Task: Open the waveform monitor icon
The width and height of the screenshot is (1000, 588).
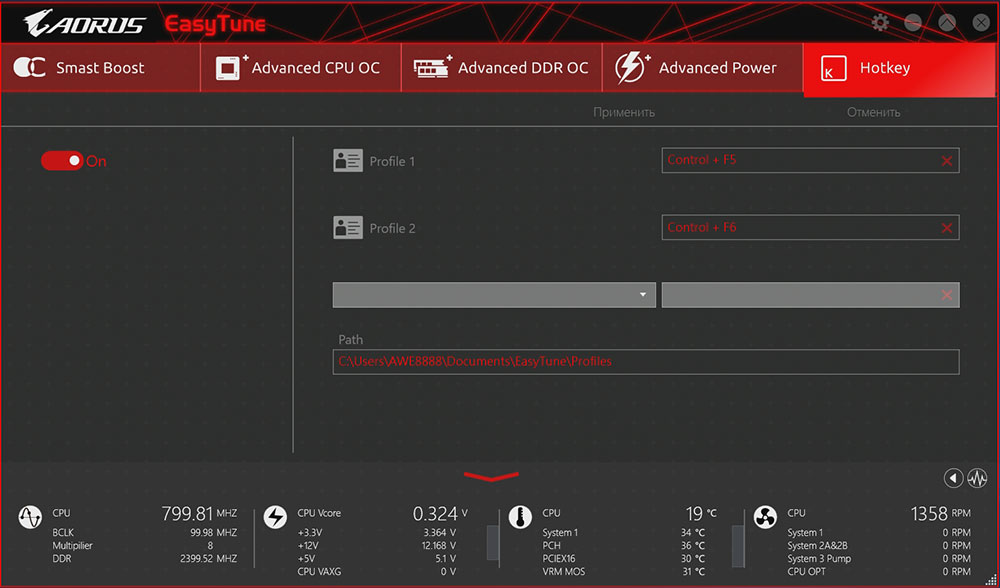Action: 977,478
